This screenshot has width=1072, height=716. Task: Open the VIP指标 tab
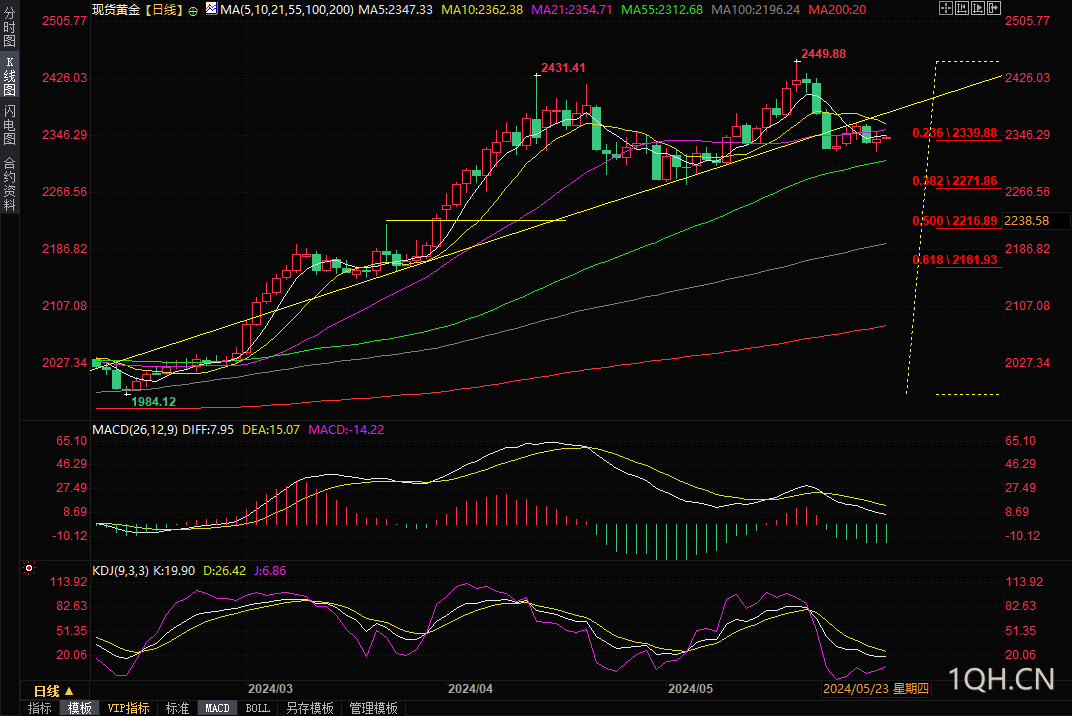[x=129, y=708]
